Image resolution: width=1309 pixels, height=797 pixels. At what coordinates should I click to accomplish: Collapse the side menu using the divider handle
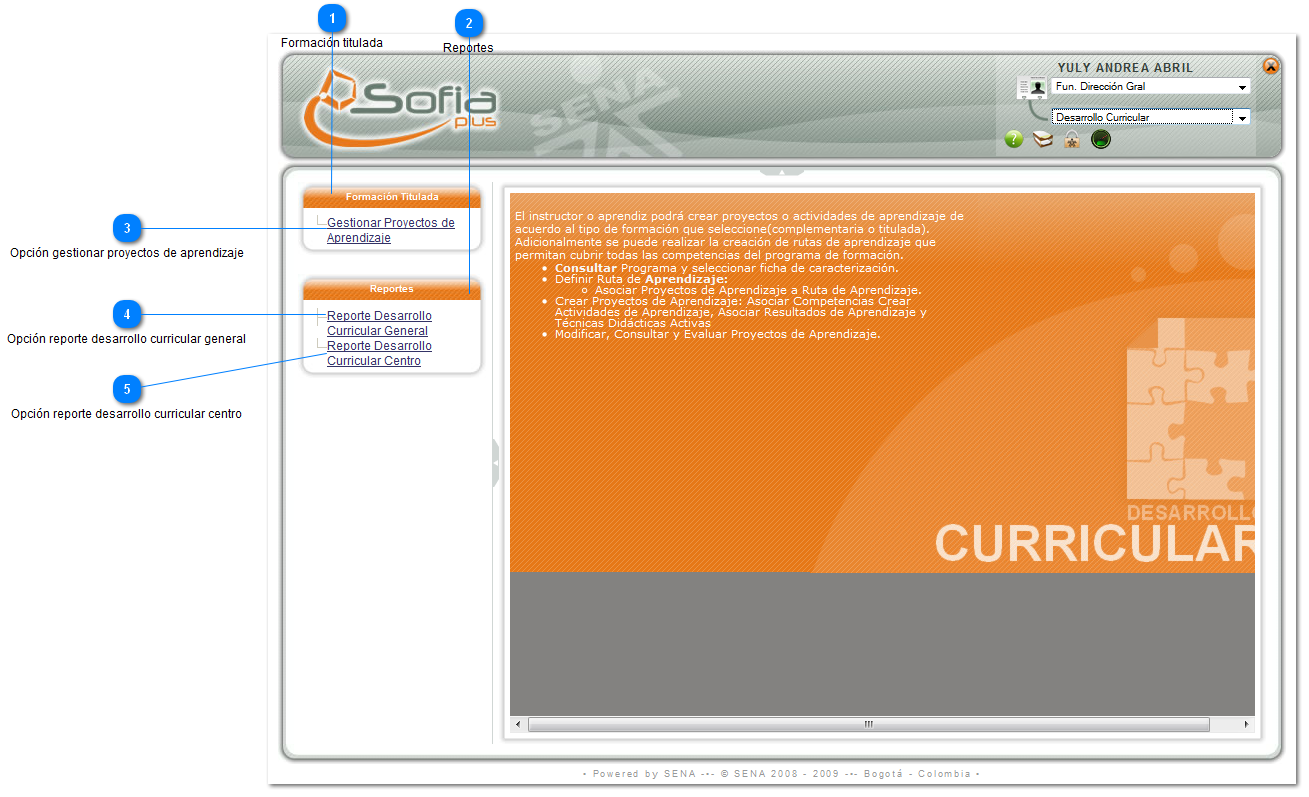(x=495, y=463)
